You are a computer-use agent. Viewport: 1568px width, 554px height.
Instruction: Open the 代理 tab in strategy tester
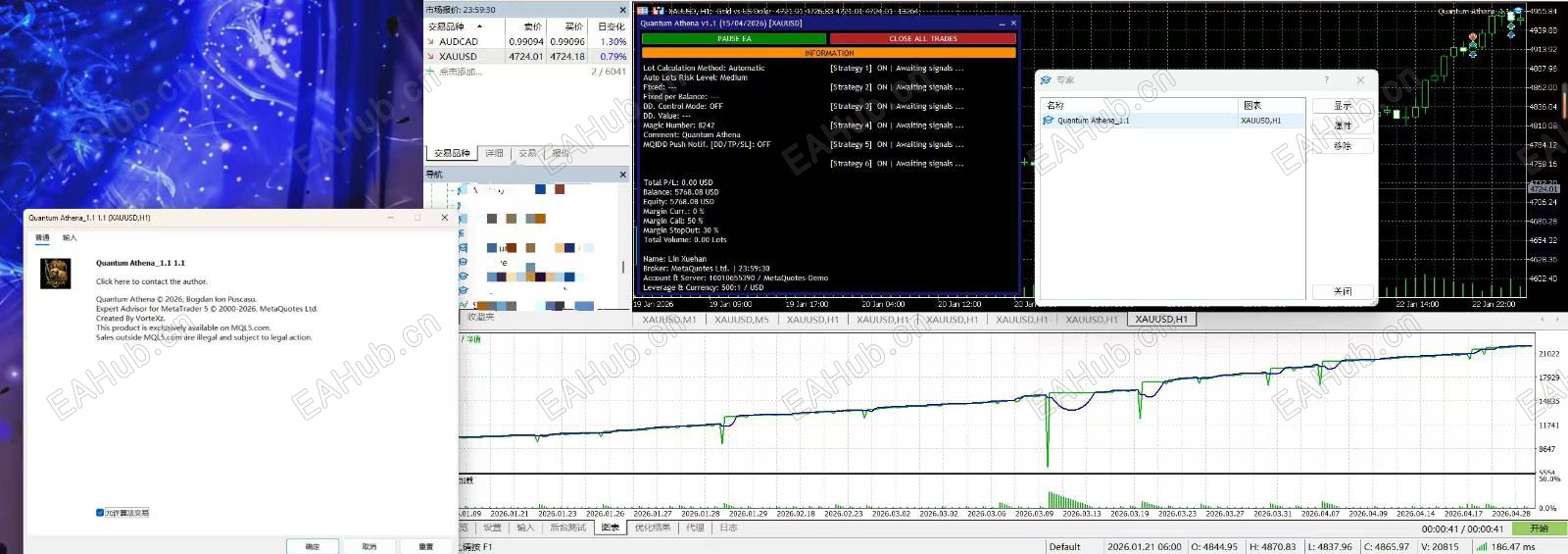[695, 528]
